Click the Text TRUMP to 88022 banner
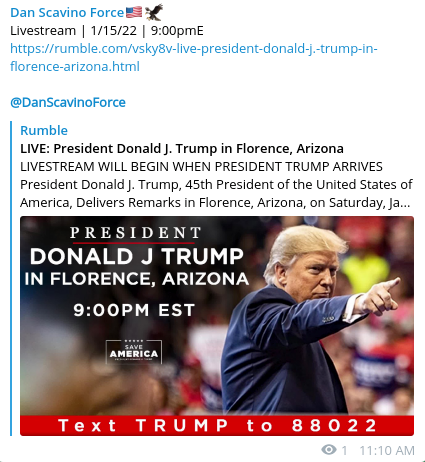 click(x=217, y=426)
